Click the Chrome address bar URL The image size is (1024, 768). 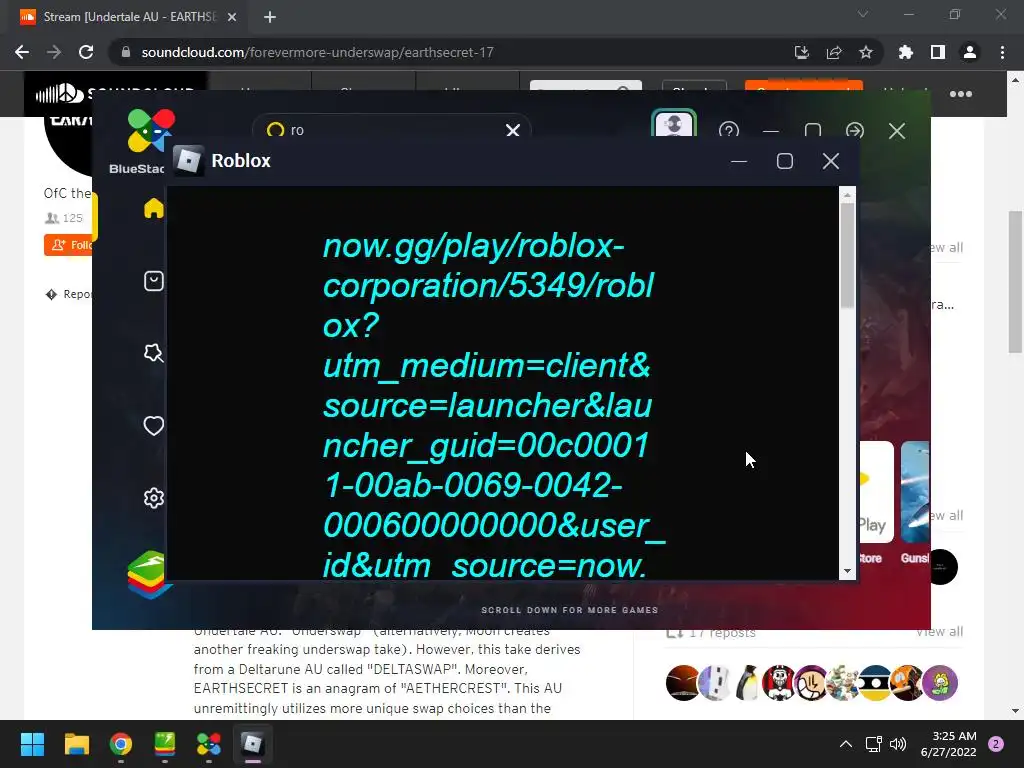pyautogui.click(x=317, y=52)
